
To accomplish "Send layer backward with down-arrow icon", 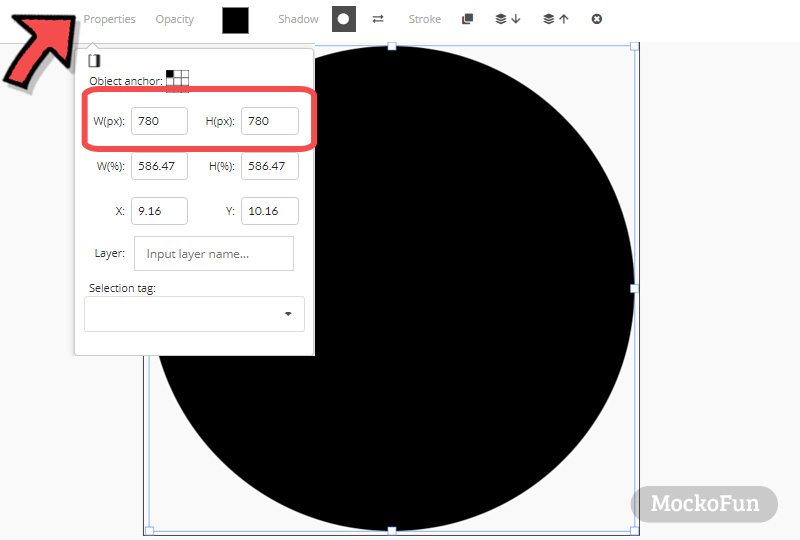I will point(508,19).
